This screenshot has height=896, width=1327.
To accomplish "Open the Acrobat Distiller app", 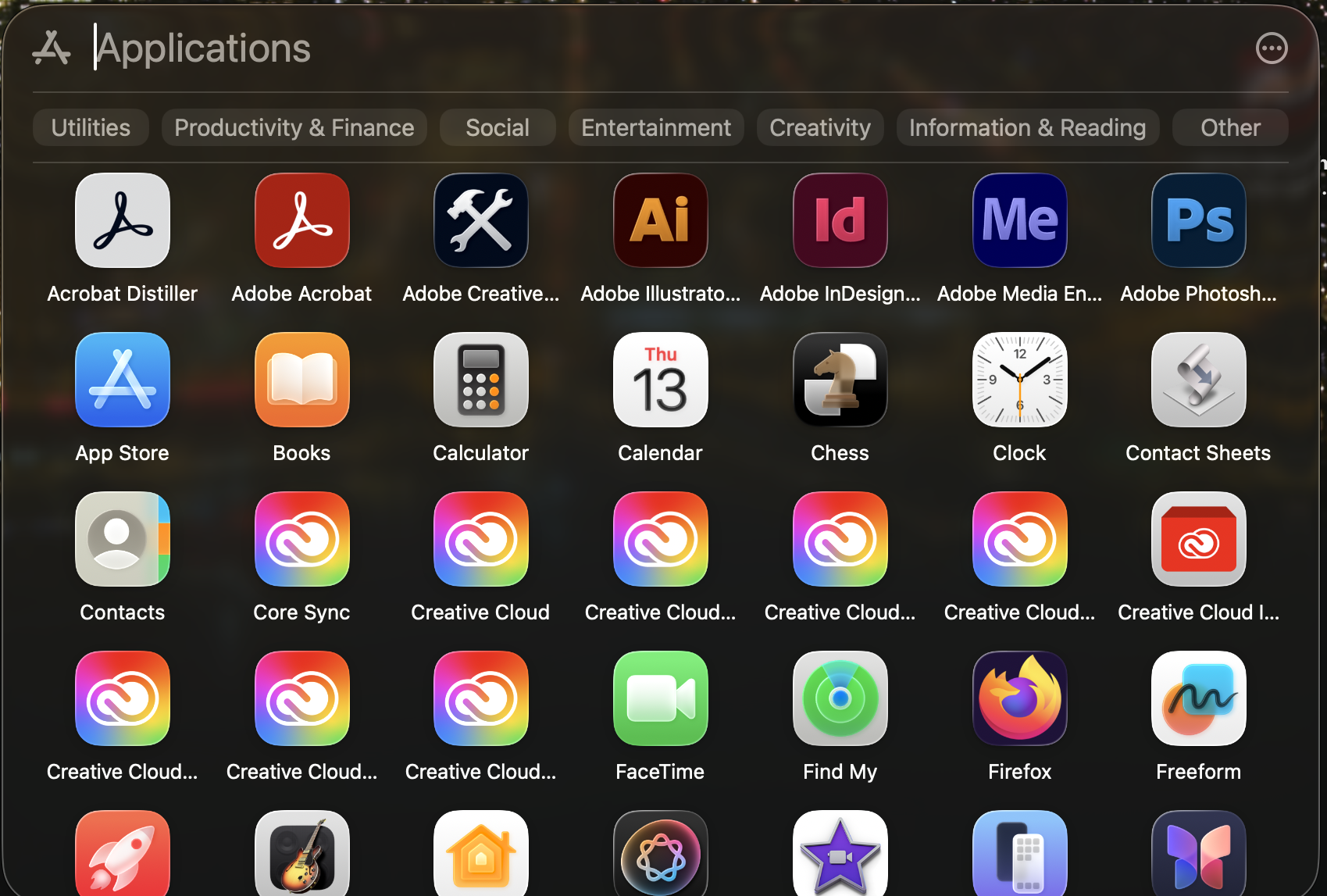I will click(x=123, y=220).
